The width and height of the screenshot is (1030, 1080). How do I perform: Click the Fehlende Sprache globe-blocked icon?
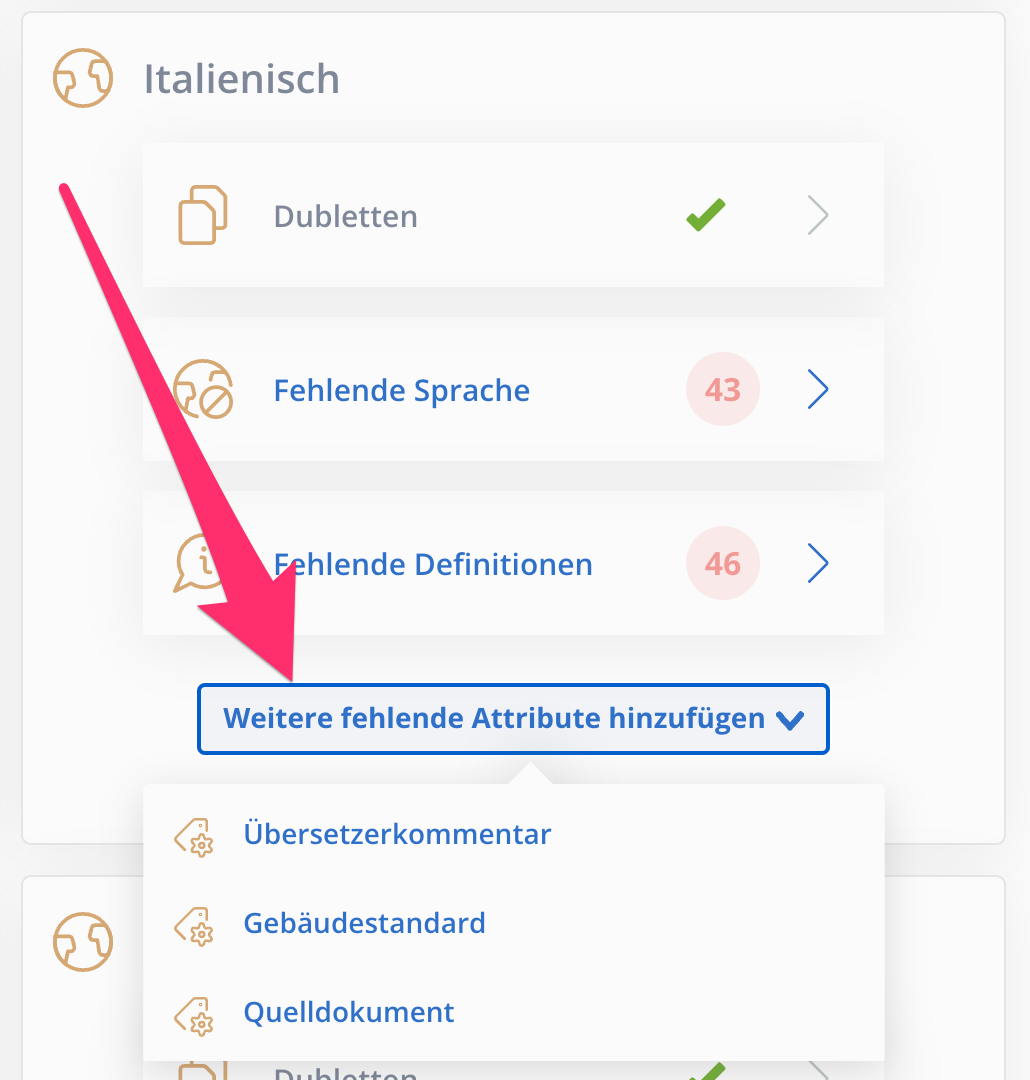click(x=203, y=389)
